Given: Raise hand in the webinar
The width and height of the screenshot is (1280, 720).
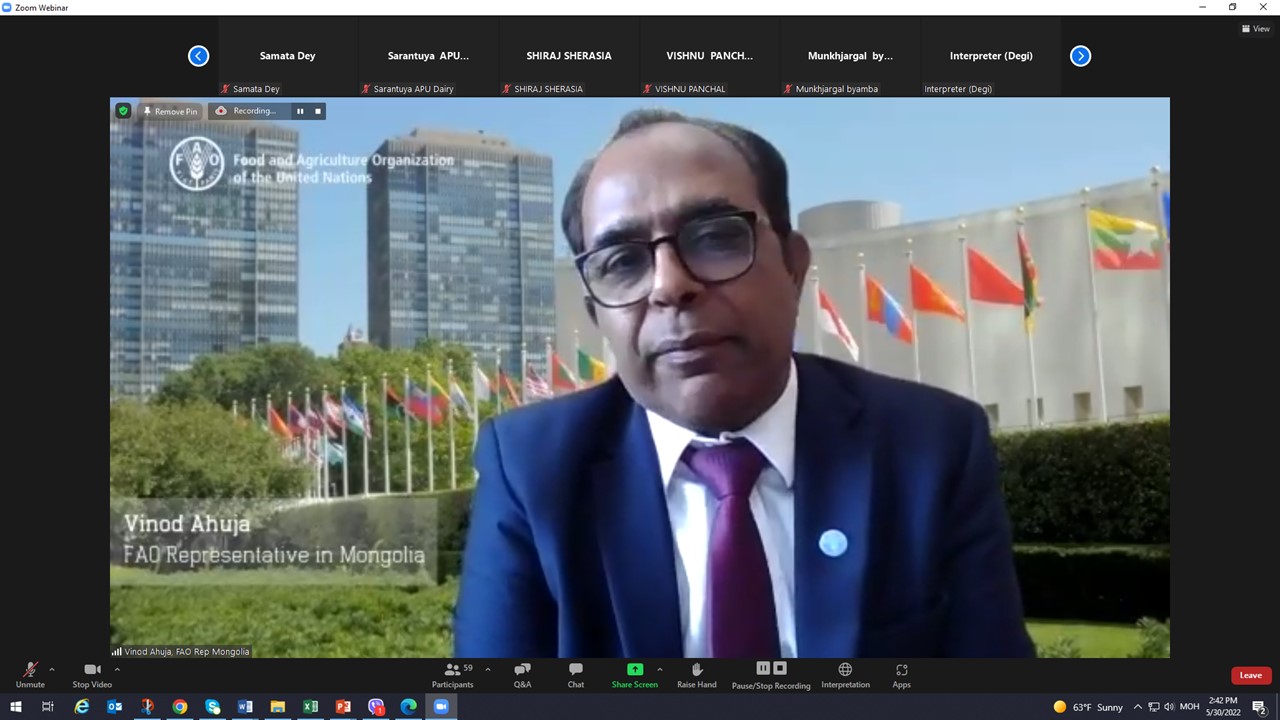Looking at the screenshot, I should (x=697, y=675).
